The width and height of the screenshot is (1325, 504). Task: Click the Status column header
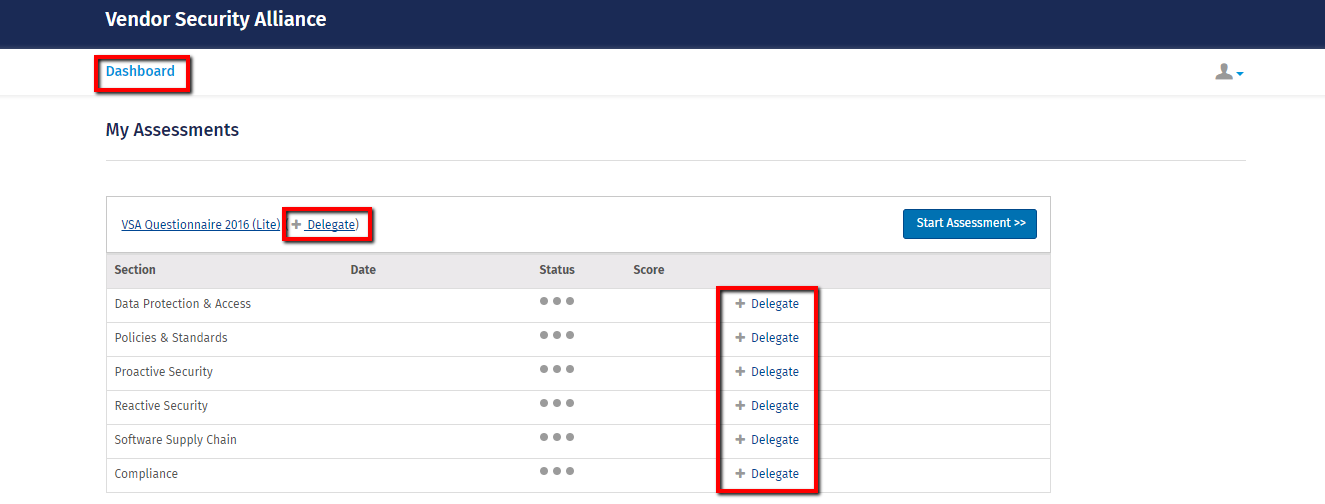pyautogui.click(x=557, y=270)
